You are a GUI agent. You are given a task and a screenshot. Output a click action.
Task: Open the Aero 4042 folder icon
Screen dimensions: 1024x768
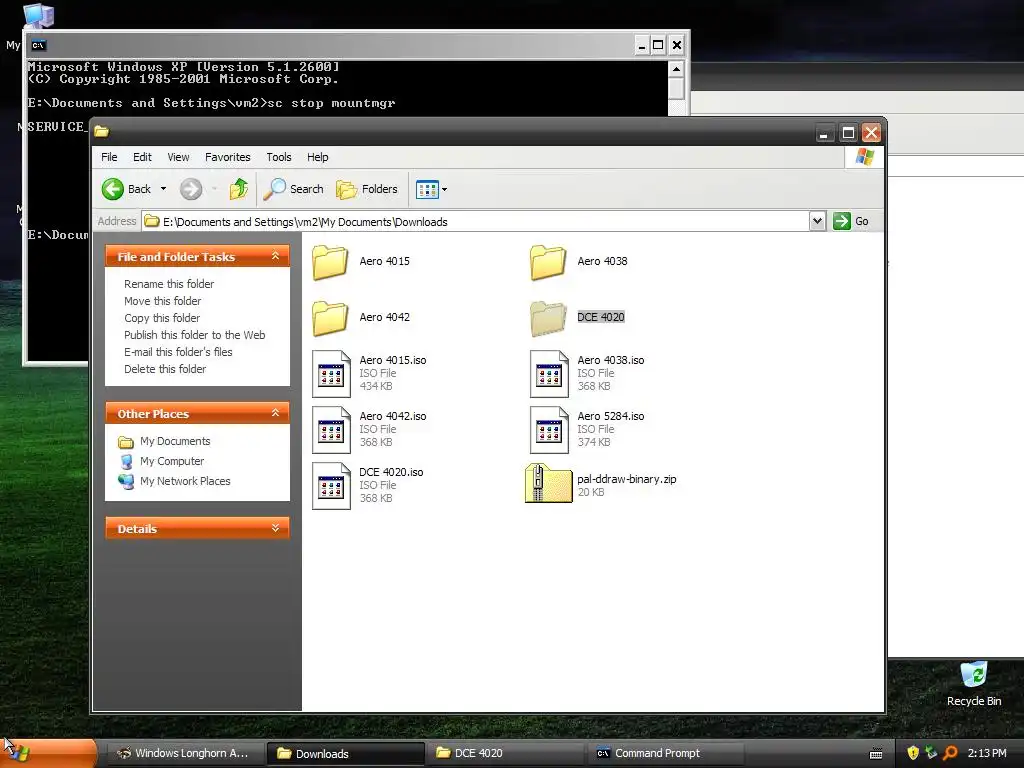pos(330,317)
